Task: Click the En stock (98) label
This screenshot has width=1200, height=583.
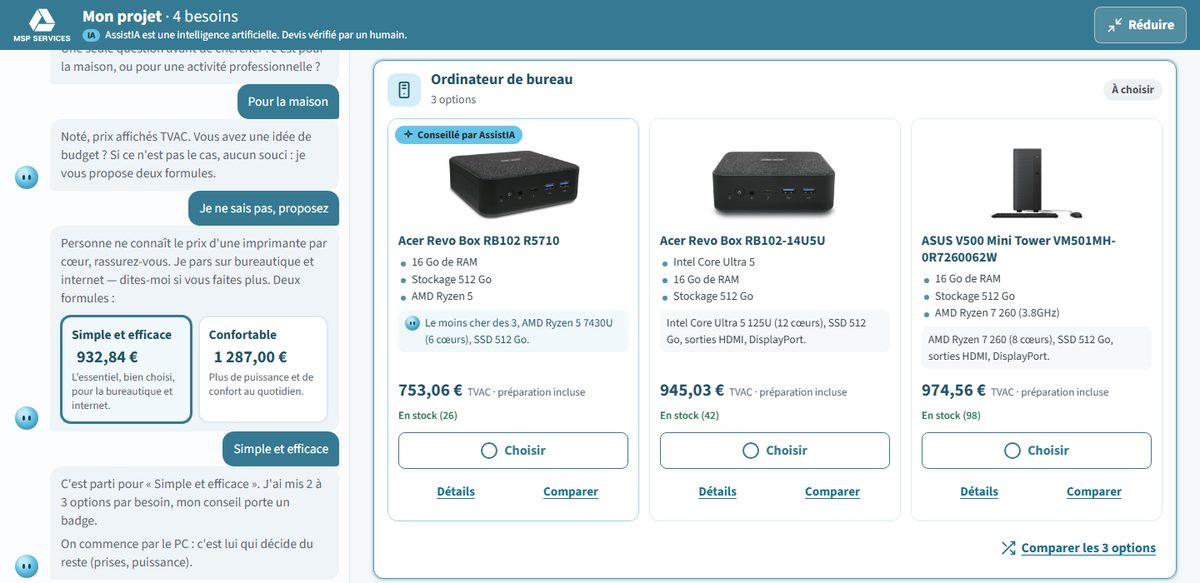Action: pyautogui.click(x=951, y=415)
